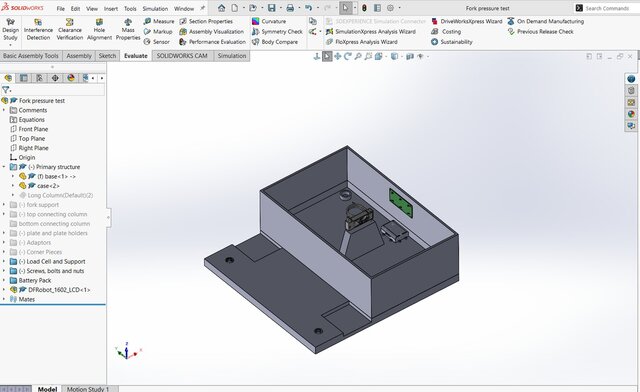This screenshot has width=640, height=392.
Task: Select the Measure tool
Action: 159,21
